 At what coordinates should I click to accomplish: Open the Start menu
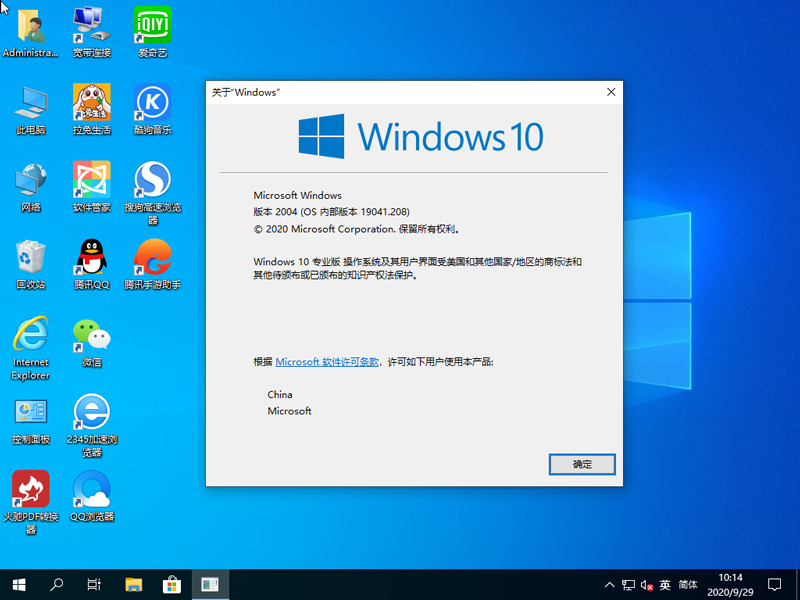tap(19, 585)
